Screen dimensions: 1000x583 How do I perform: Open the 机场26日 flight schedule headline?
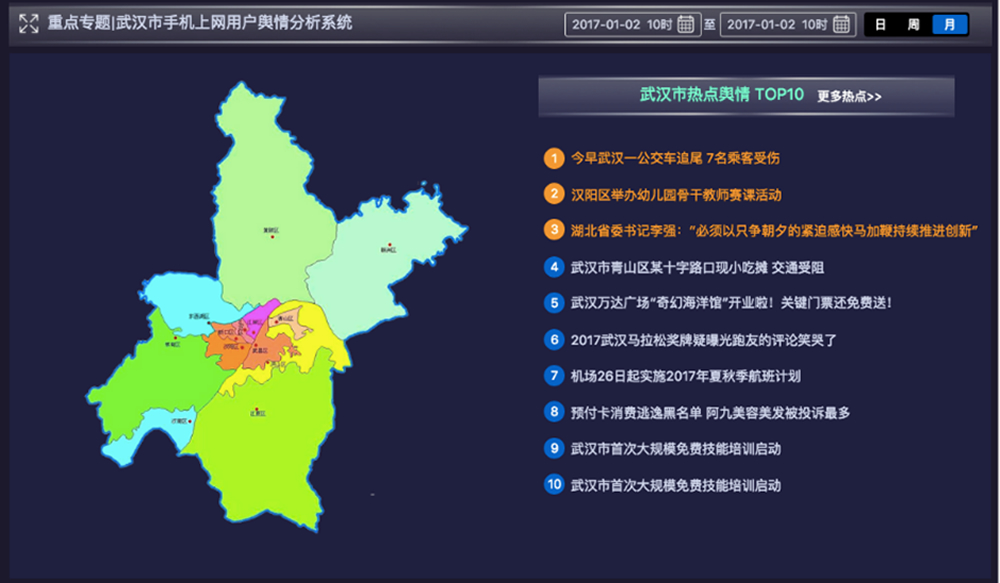pyautogui.click(x=685, y=376)
